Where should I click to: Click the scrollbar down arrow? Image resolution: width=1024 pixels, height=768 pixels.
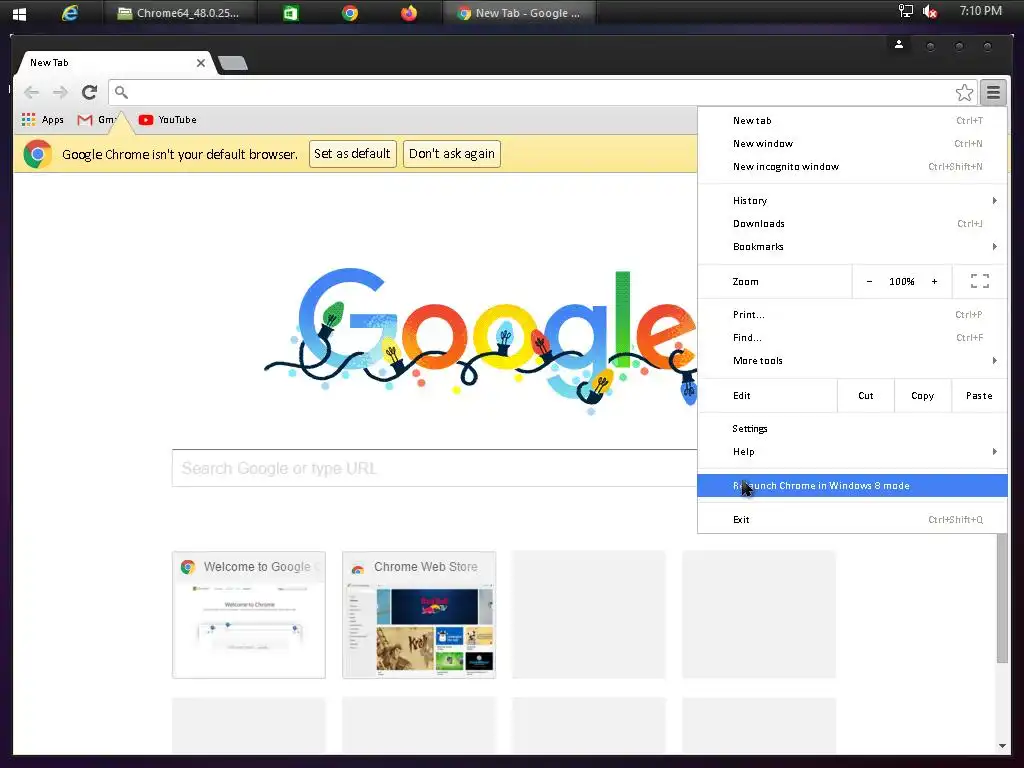point(1002,746)
